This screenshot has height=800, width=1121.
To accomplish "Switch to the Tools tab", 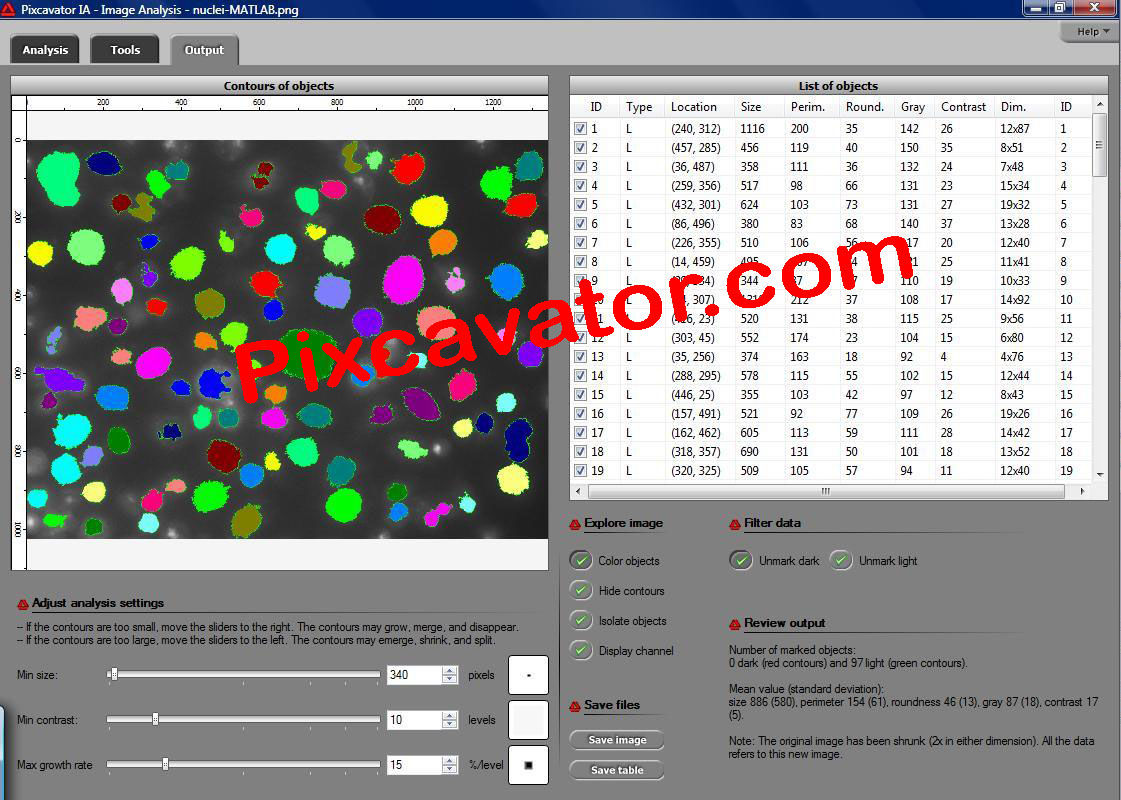I will (x=125, y=50).
